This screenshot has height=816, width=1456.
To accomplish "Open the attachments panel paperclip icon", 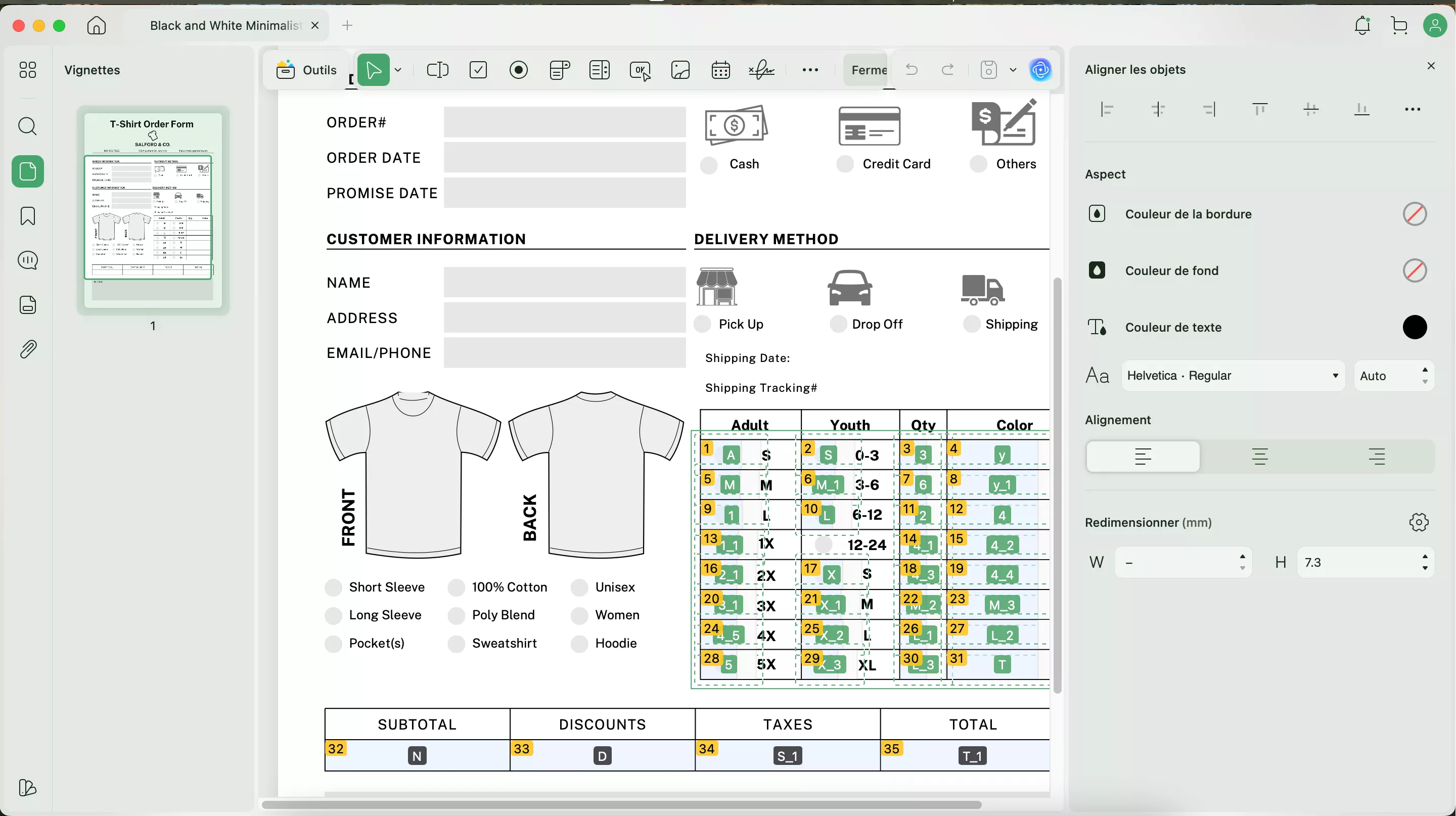I will pyautogui.click(x=28, y=349).
